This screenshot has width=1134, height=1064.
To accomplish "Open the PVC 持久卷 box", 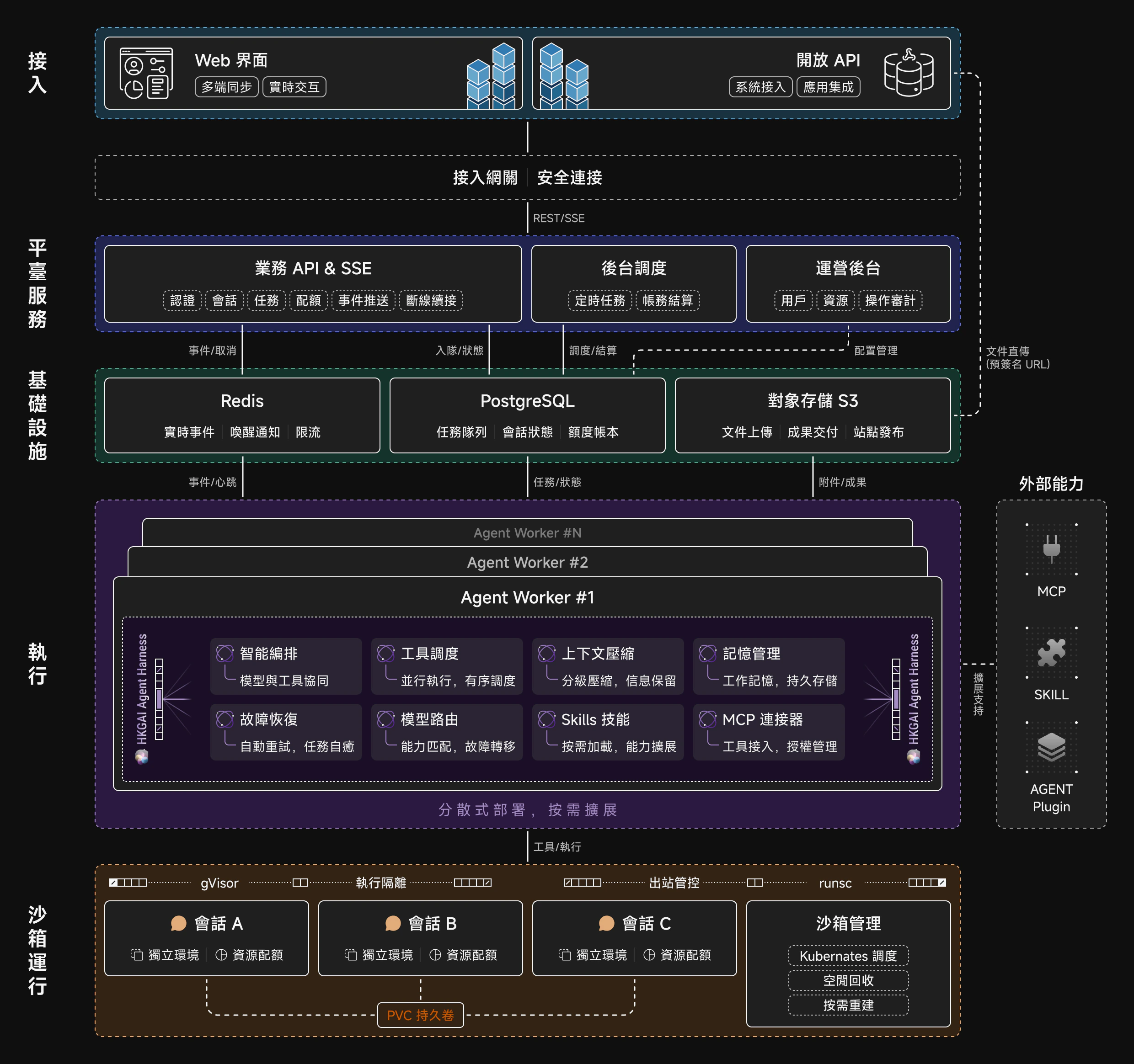I will 420,1015.
